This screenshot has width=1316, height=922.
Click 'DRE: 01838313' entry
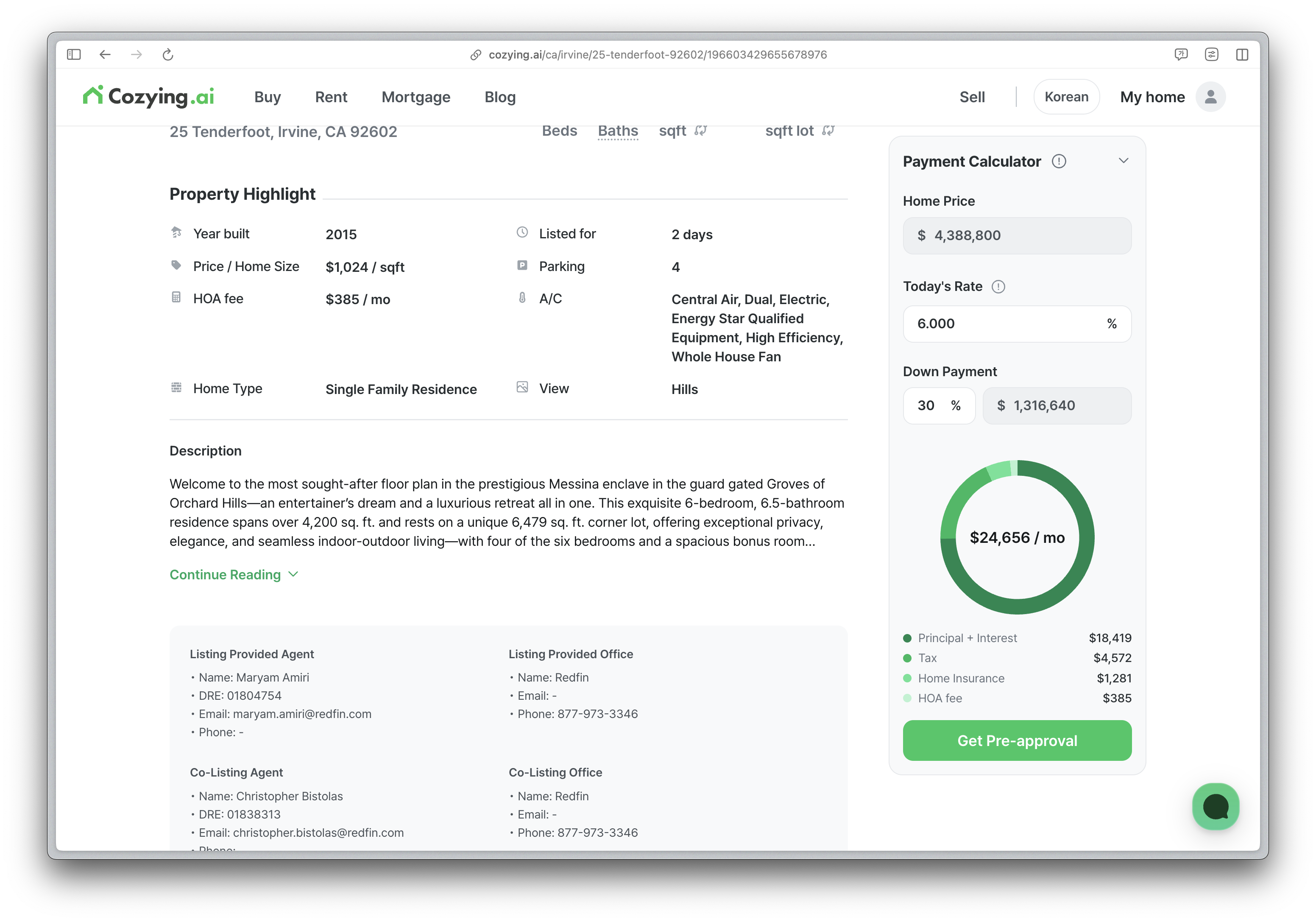(x=239, y=814)
